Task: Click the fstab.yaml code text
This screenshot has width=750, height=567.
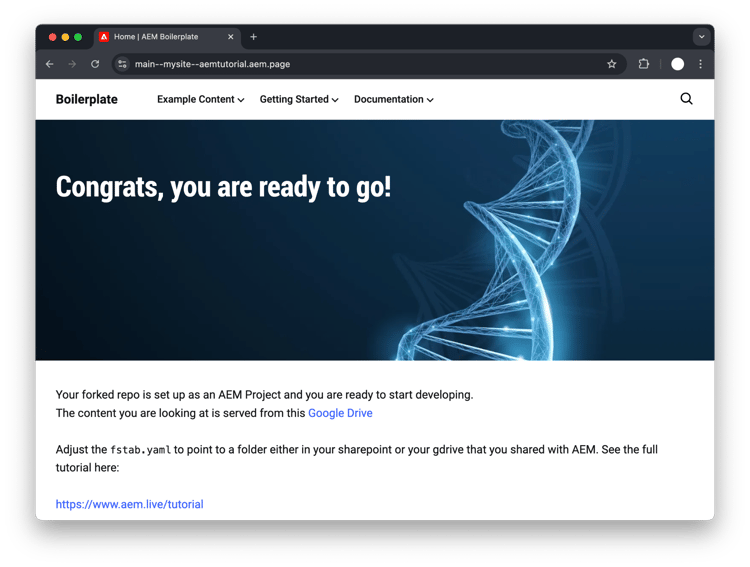Action: click(x=140, y=450)
